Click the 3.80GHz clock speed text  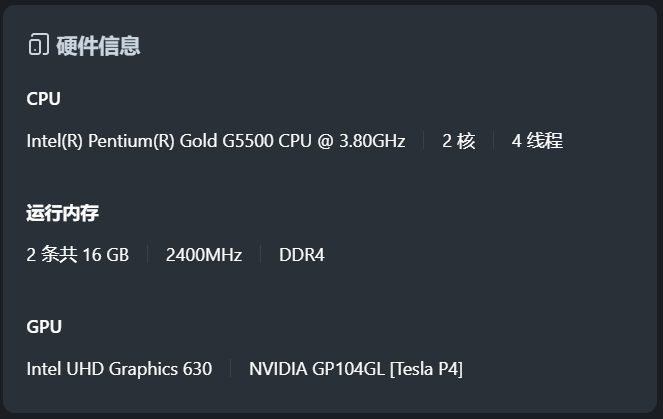[x=372, y=141]
